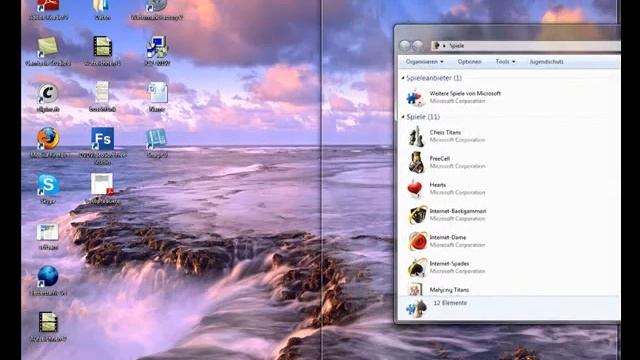Select the plain text document desktop icon
Image resolution: width=640 pixels, height=360 pixels.
[x=102, y=92]
